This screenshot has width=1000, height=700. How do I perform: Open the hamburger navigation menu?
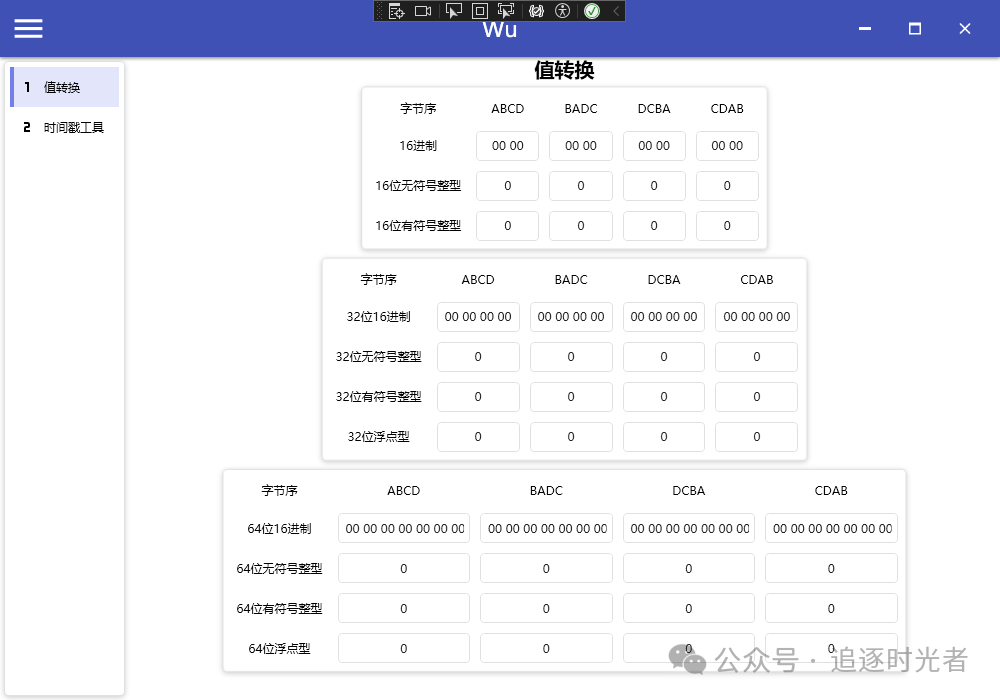coord(27,28)
